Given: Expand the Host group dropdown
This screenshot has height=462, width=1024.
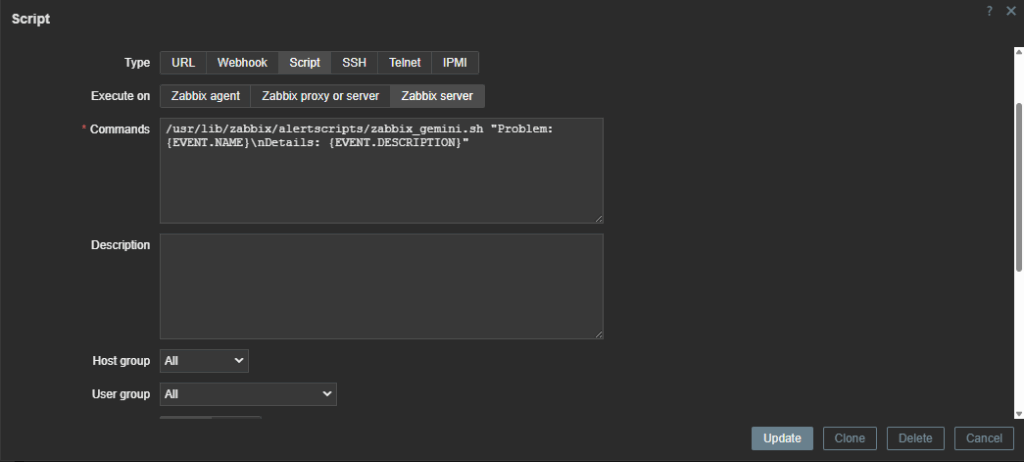Looking at the screenshot, I should click(204, 360).
